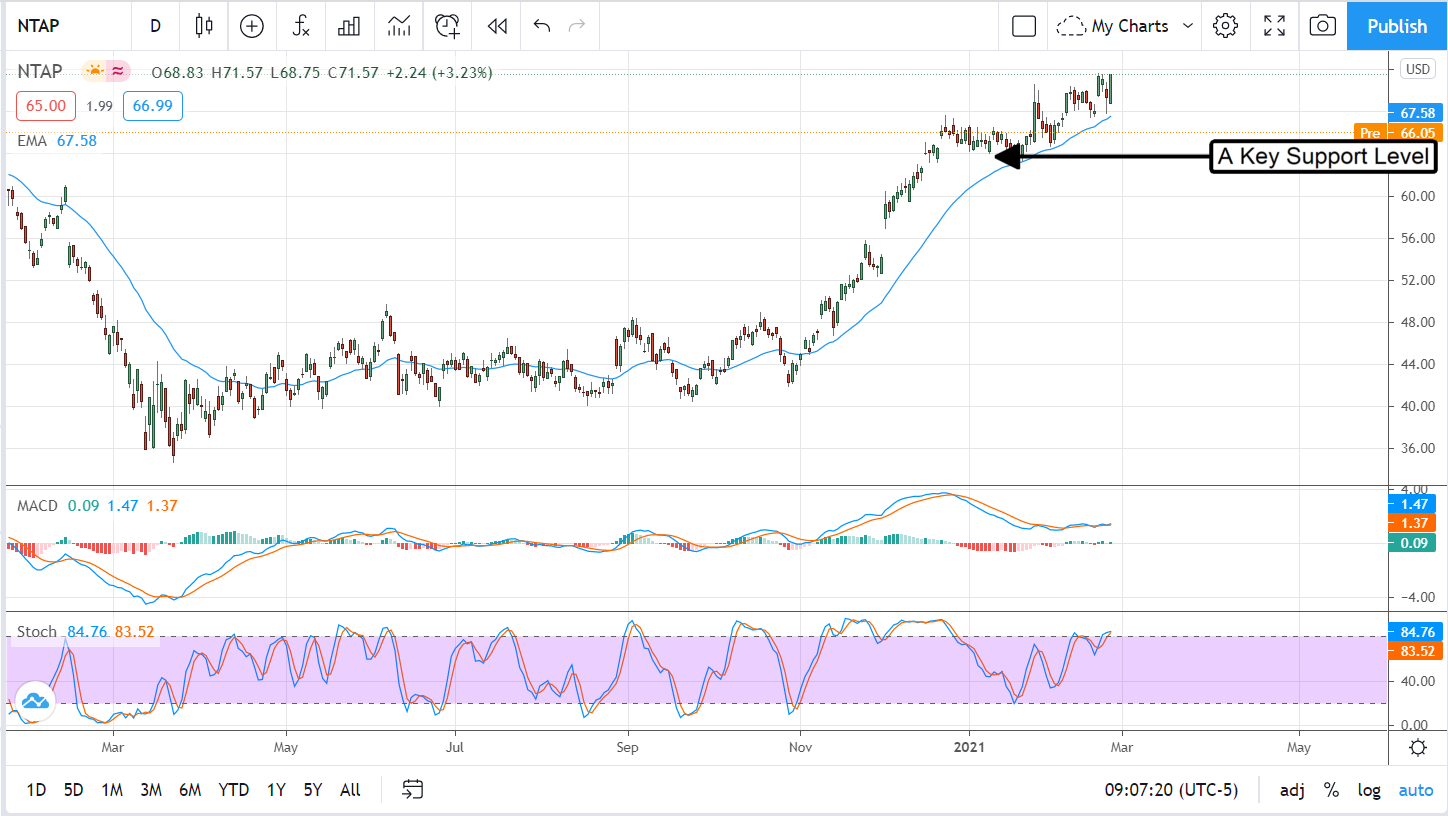The image size is (1448, 816).
Task: Start Bar Replay with rewind icon
Action: point(497,26)
